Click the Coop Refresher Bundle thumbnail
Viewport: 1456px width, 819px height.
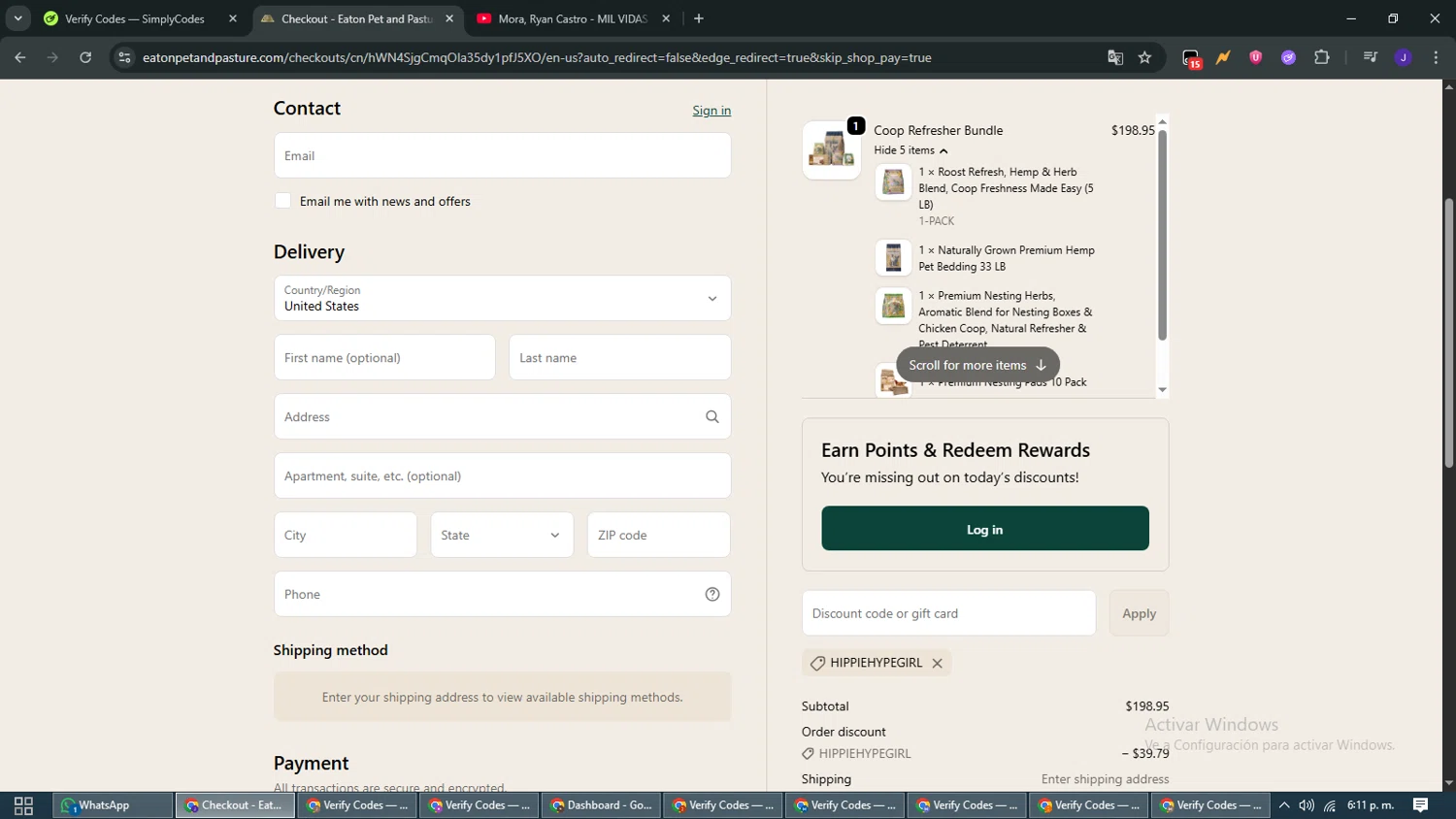[x=832, y=150]
